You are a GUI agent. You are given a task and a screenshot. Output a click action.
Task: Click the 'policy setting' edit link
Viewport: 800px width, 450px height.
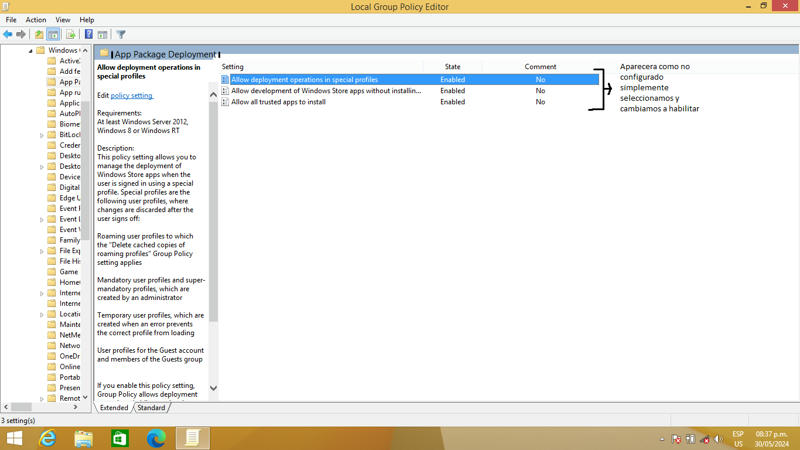132,95
